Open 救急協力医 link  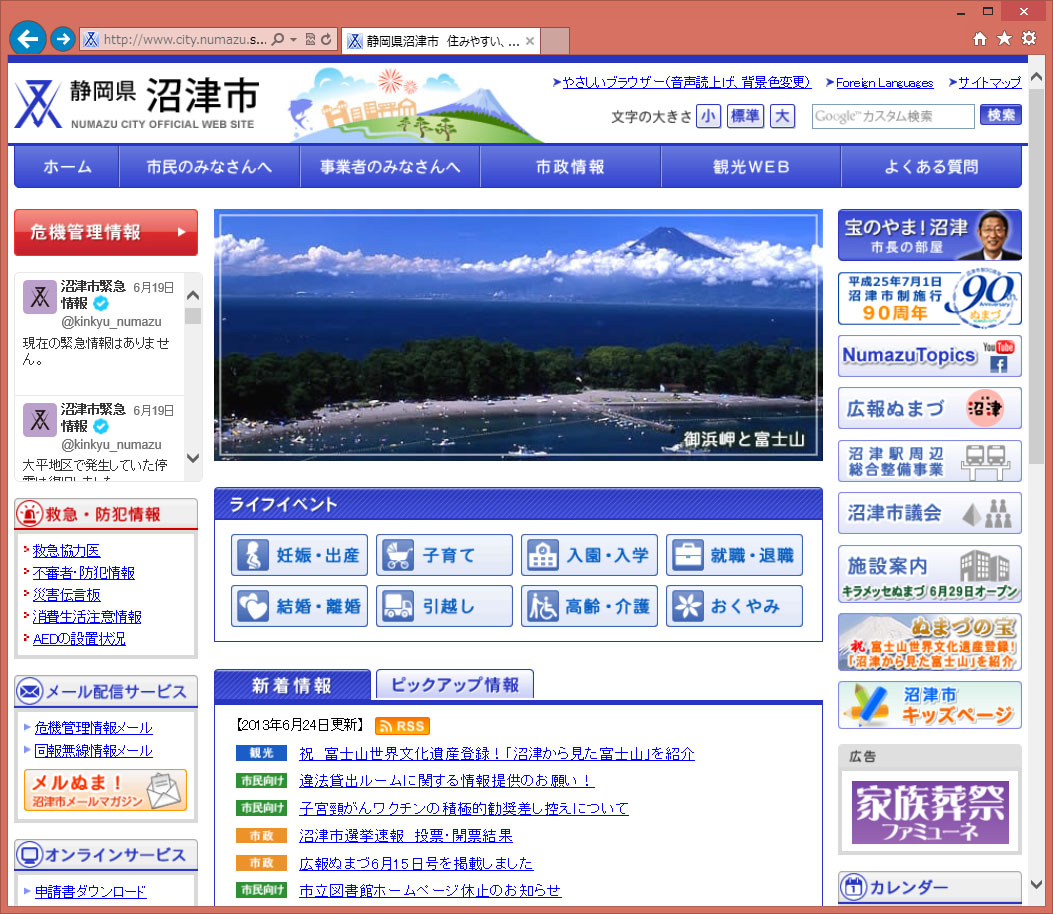coord(66,551)
